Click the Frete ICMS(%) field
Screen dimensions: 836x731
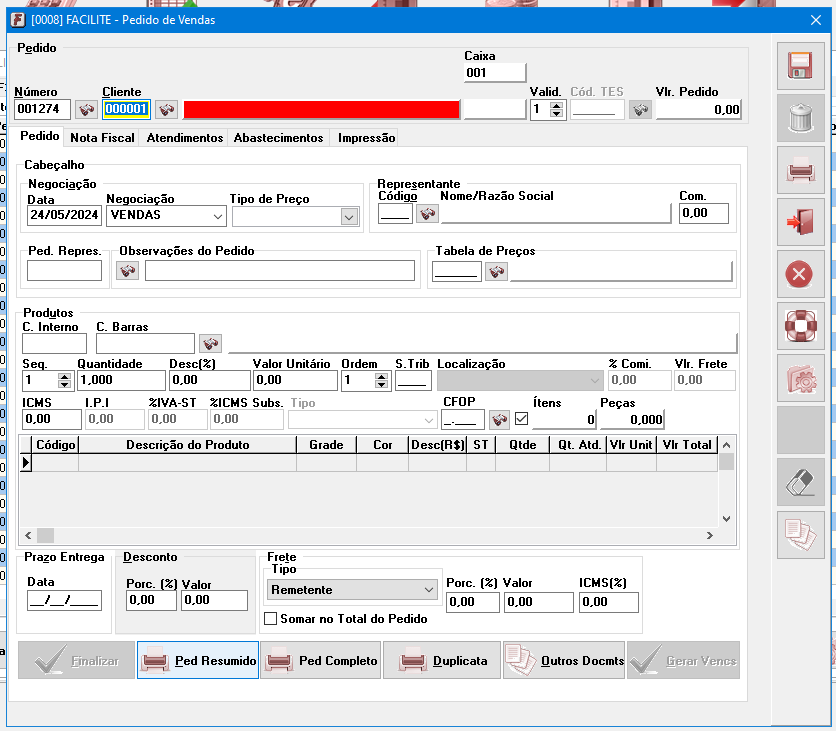click(x=609, y=602)
